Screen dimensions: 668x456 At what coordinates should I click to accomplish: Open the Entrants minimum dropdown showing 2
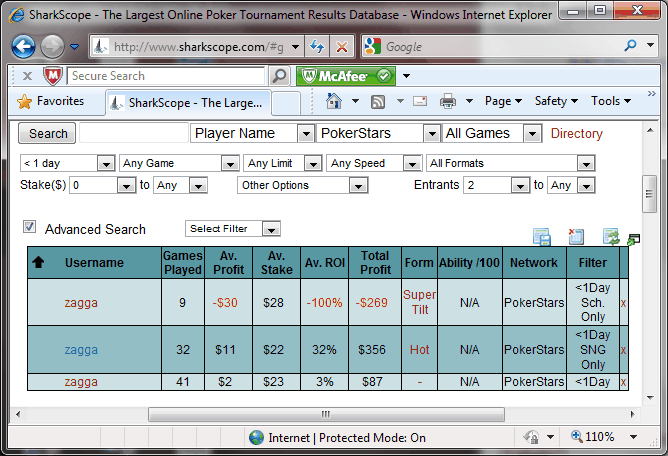click(x=520, y=185)
